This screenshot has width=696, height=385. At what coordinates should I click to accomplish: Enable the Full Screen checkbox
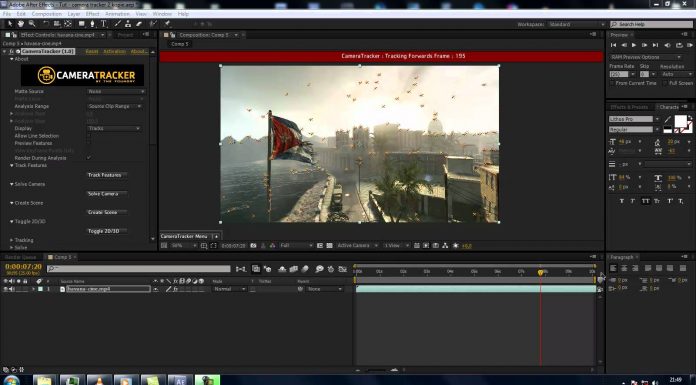pyautogui.click(x=664, y=83)
